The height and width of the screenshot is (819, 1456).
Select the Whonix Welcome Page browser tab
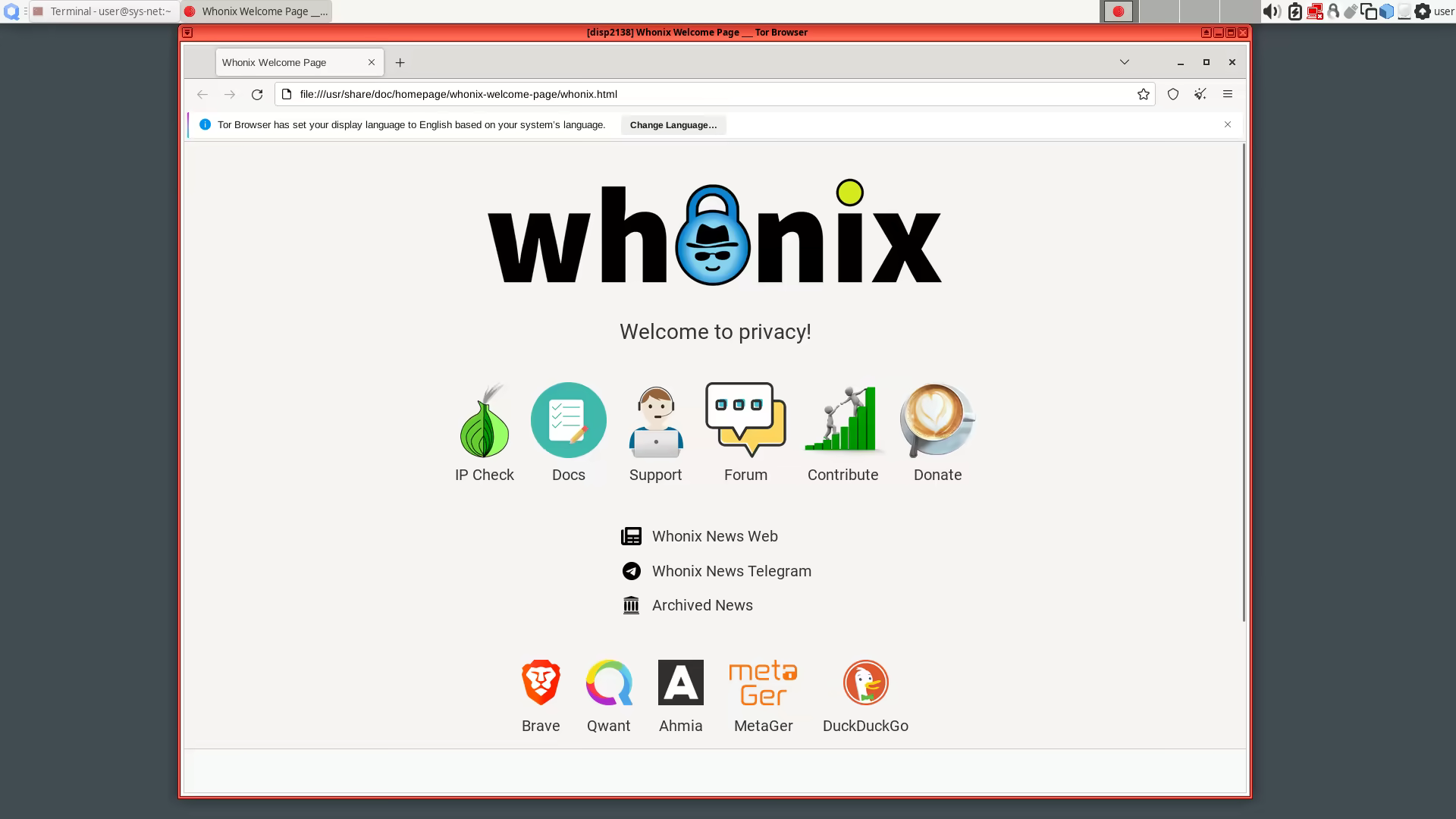tap(300, 62)
